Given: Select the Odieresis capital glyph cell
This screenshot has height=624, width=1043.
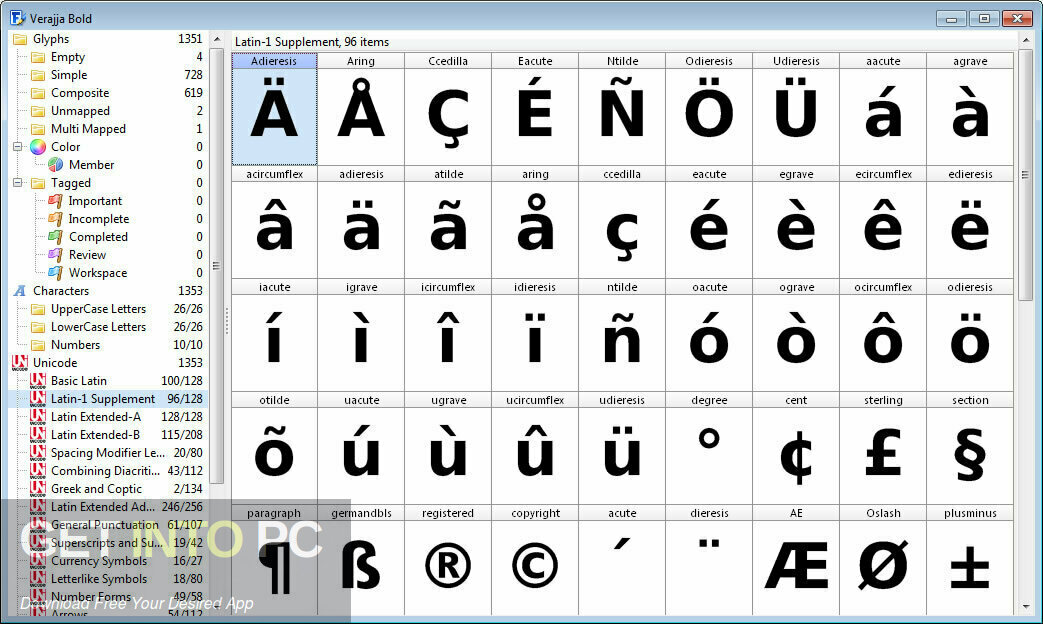Looking at the screenshot, I should coord(709,109).
